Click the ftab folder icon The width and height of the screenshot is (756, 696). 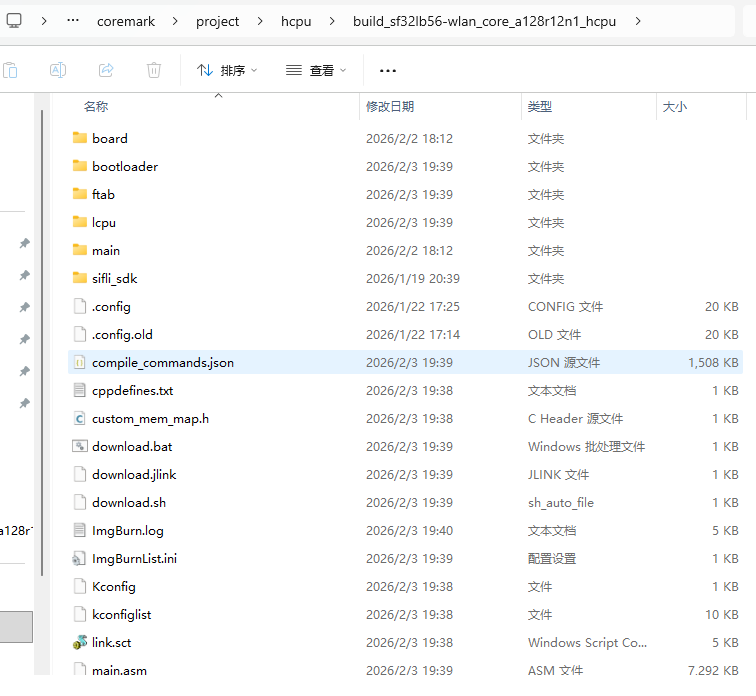click(x=80, y=194)
